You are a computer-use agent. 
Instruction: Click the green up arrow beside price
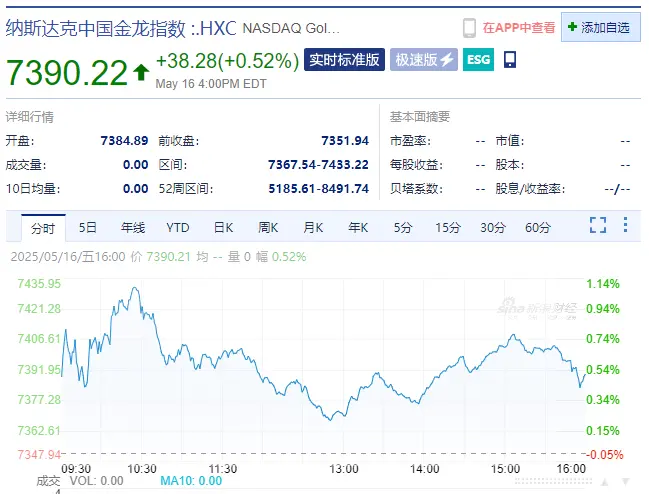pyautogui.click(x=140, y=72)
